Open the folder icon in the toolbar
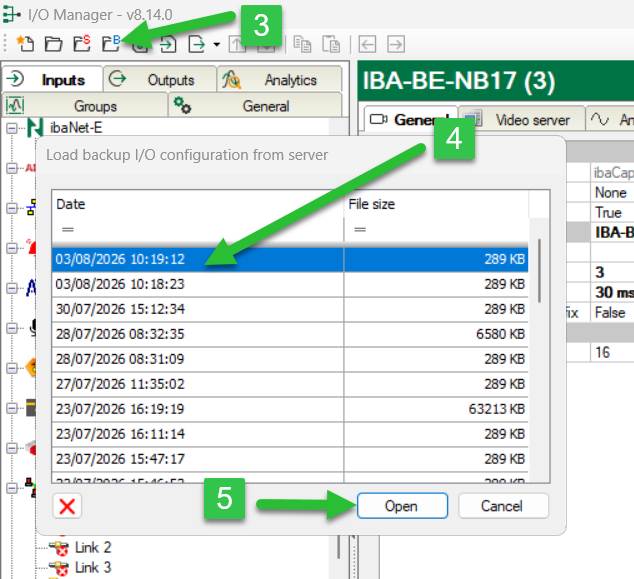634x579 pixels. pos(53,44)
